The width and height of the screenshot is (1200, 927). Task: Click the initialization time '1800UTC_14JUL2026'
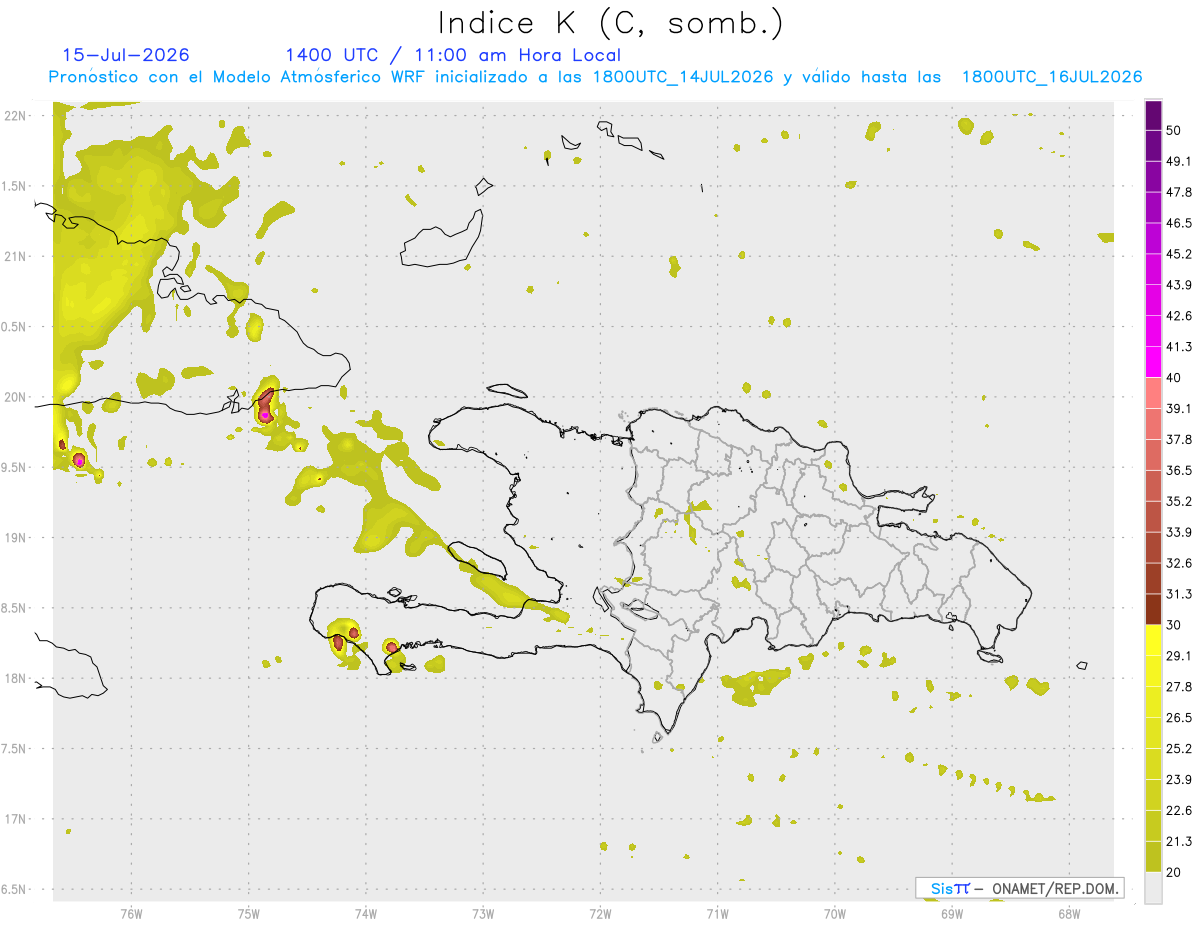tap(682, 77)
